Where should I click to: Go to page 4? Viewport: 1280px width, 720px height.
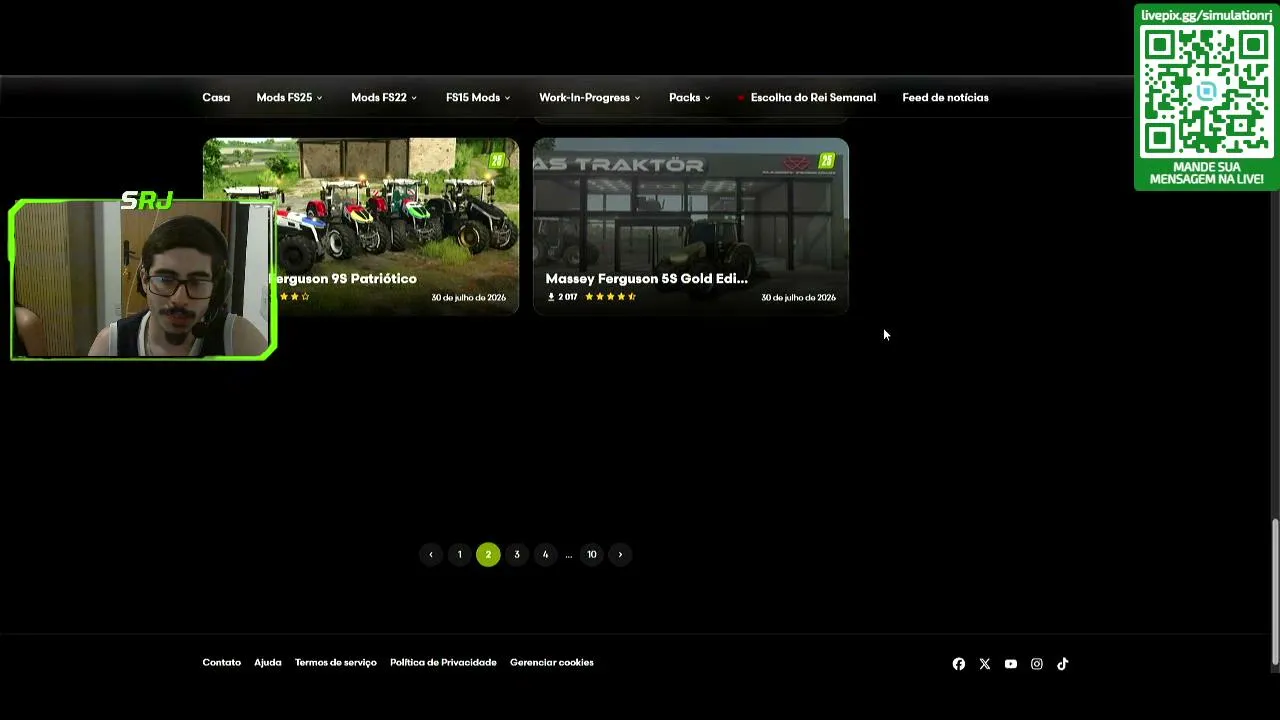click(545, 554)
